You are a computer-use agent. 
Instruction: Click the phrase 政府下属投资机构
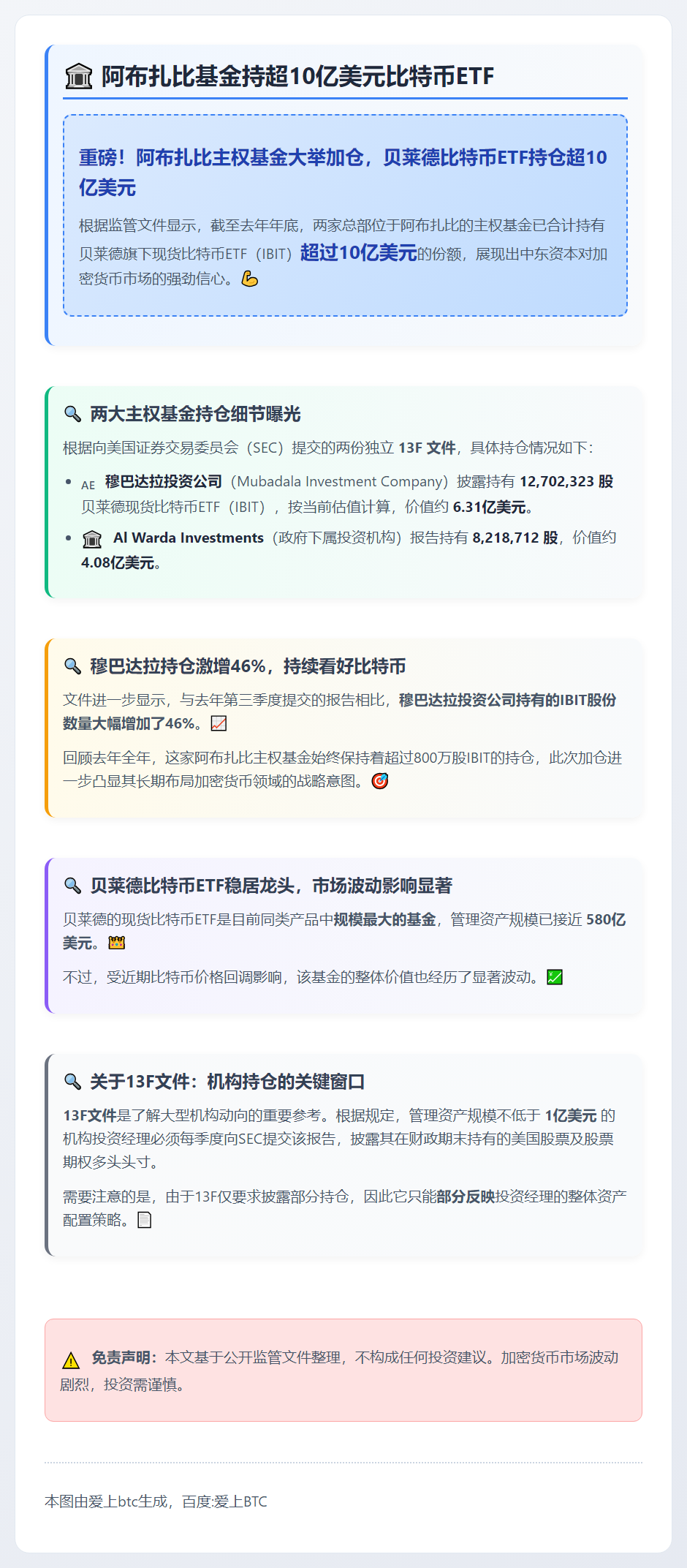(x=337, y=538)
